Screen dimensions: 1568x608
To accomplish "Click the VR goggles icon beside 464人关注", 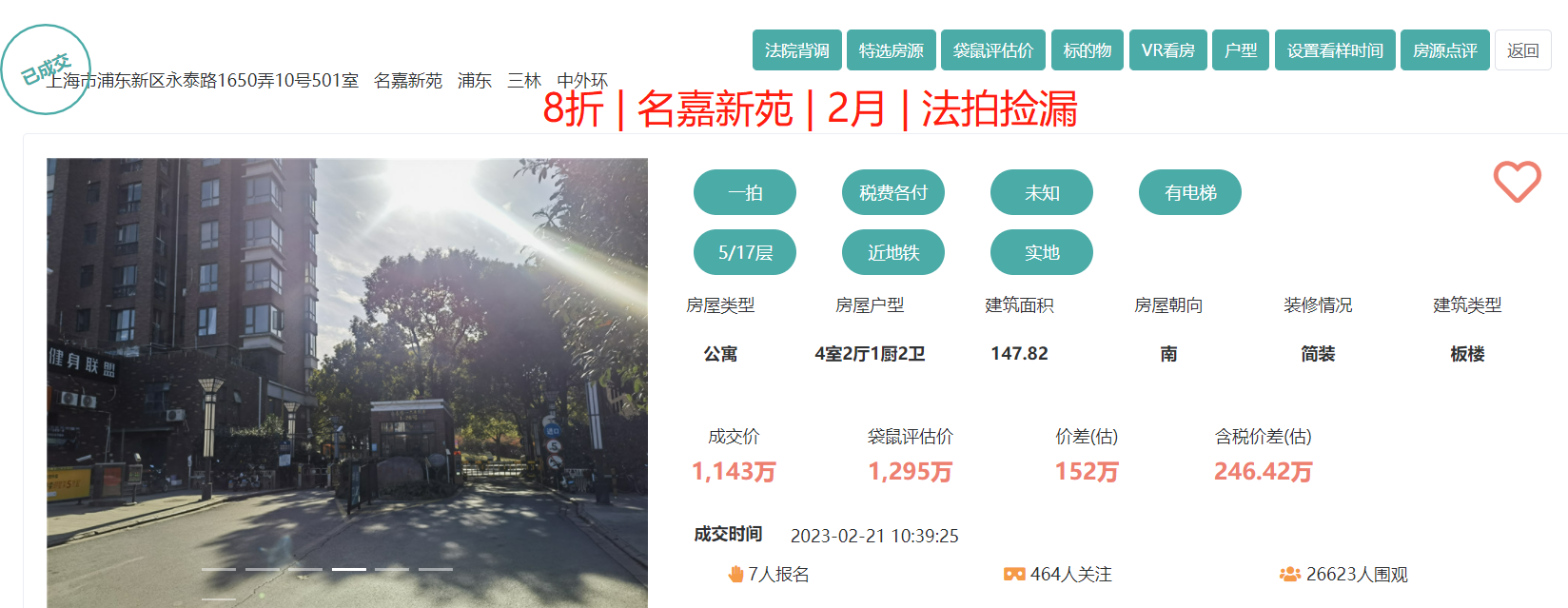I will 1014,574.
